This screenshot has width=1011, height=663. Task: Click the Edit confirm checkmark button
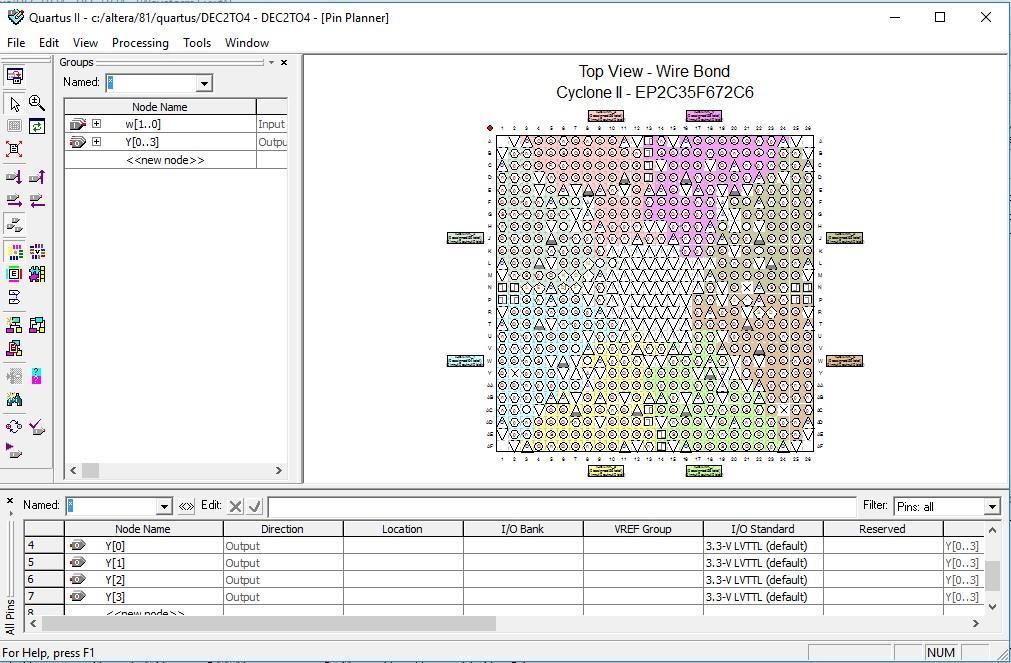(x=255, y=506)
